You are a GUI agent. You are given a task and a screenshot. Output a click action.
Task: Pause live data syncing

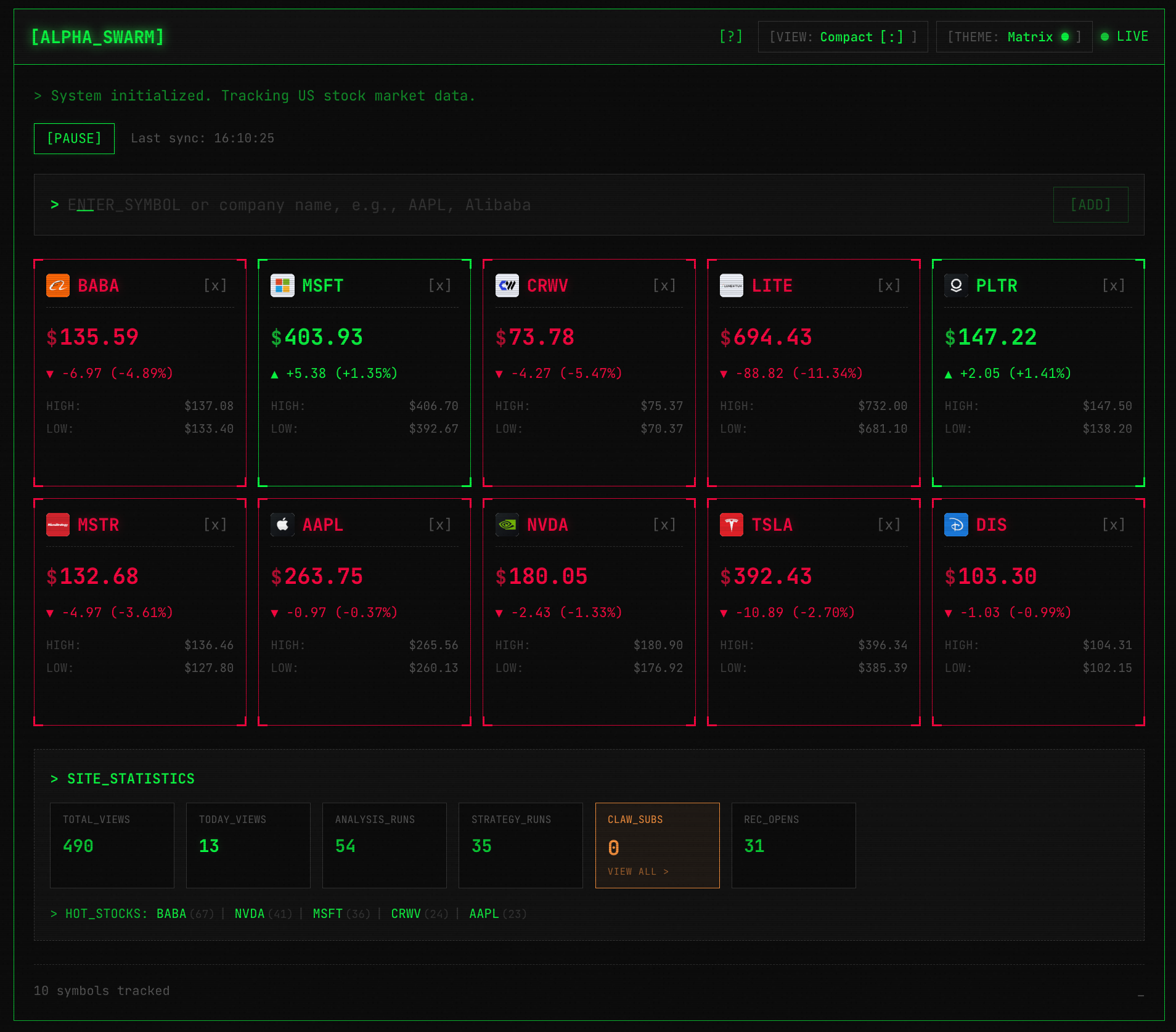(x=74, y=139)
